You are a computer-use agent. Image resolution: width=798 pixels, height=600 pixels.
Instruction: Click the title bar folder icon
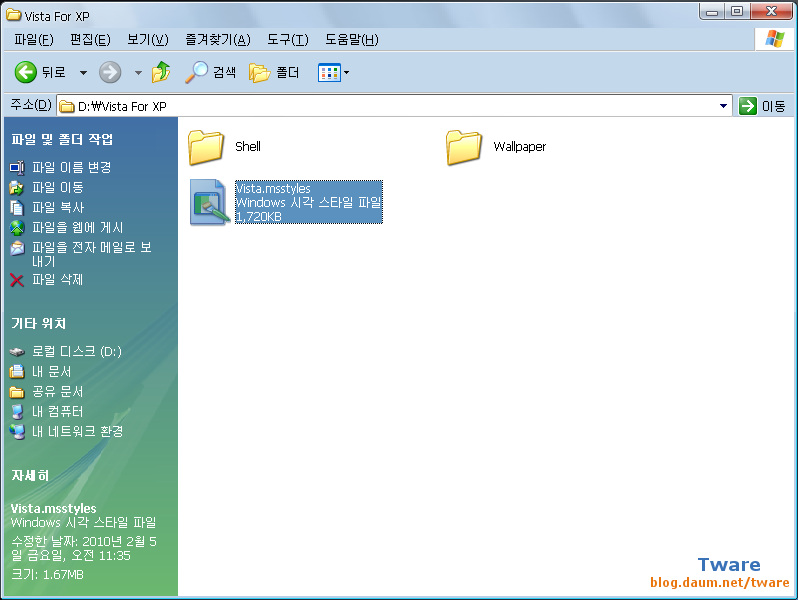point(13,15)
